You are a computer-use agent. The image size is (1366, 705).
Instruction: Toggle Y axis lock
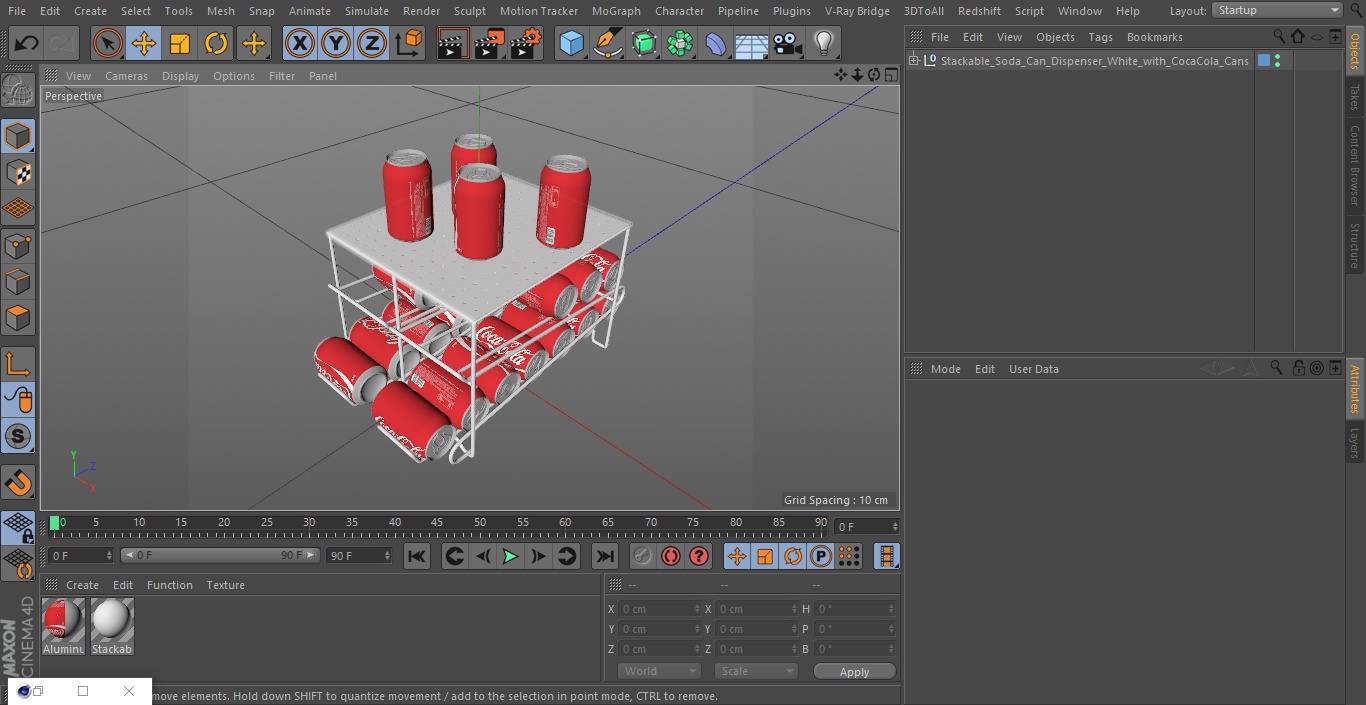336,43
